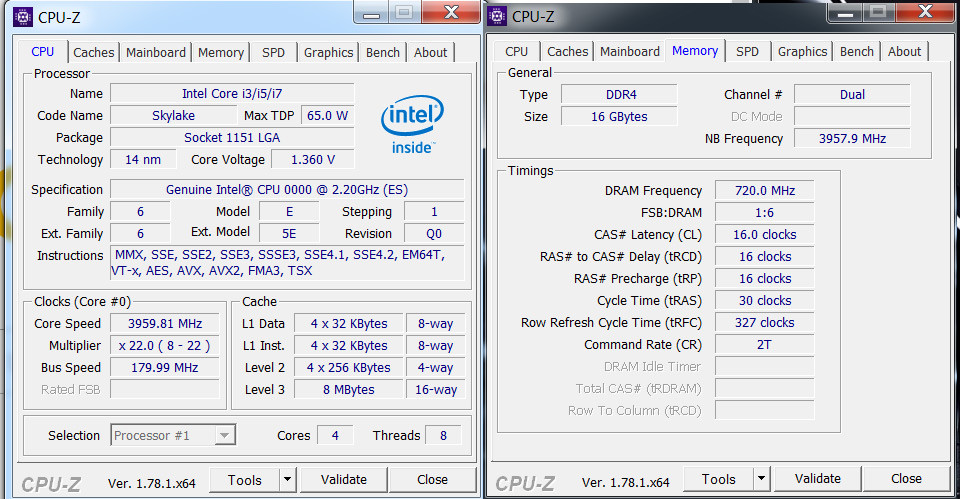Switch to Mainboard tab in left window
This screenshot has width=960, height=499.
pos(156,53)
